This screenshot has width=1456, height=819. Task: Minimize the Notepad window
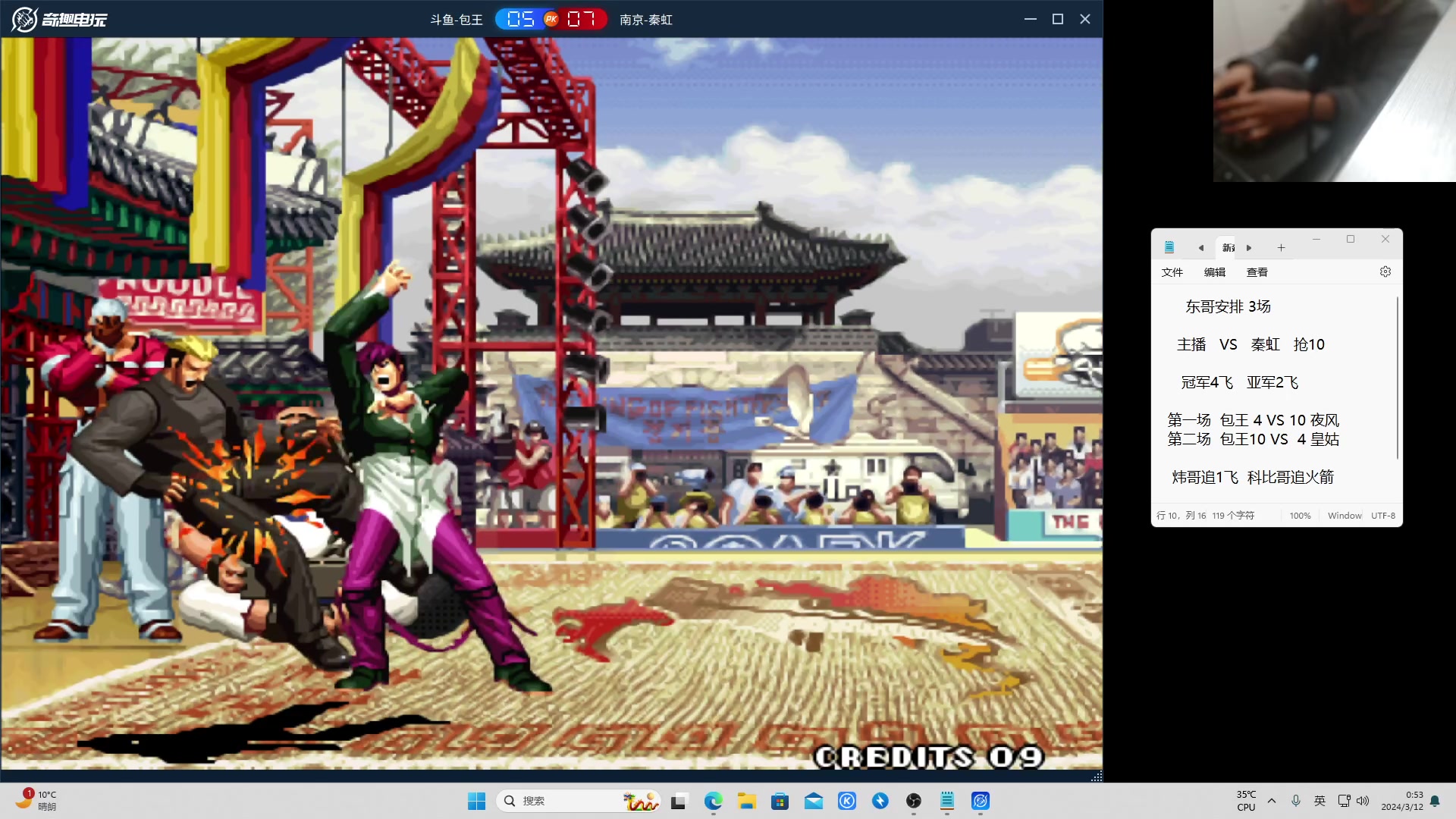click(1316, 240)
